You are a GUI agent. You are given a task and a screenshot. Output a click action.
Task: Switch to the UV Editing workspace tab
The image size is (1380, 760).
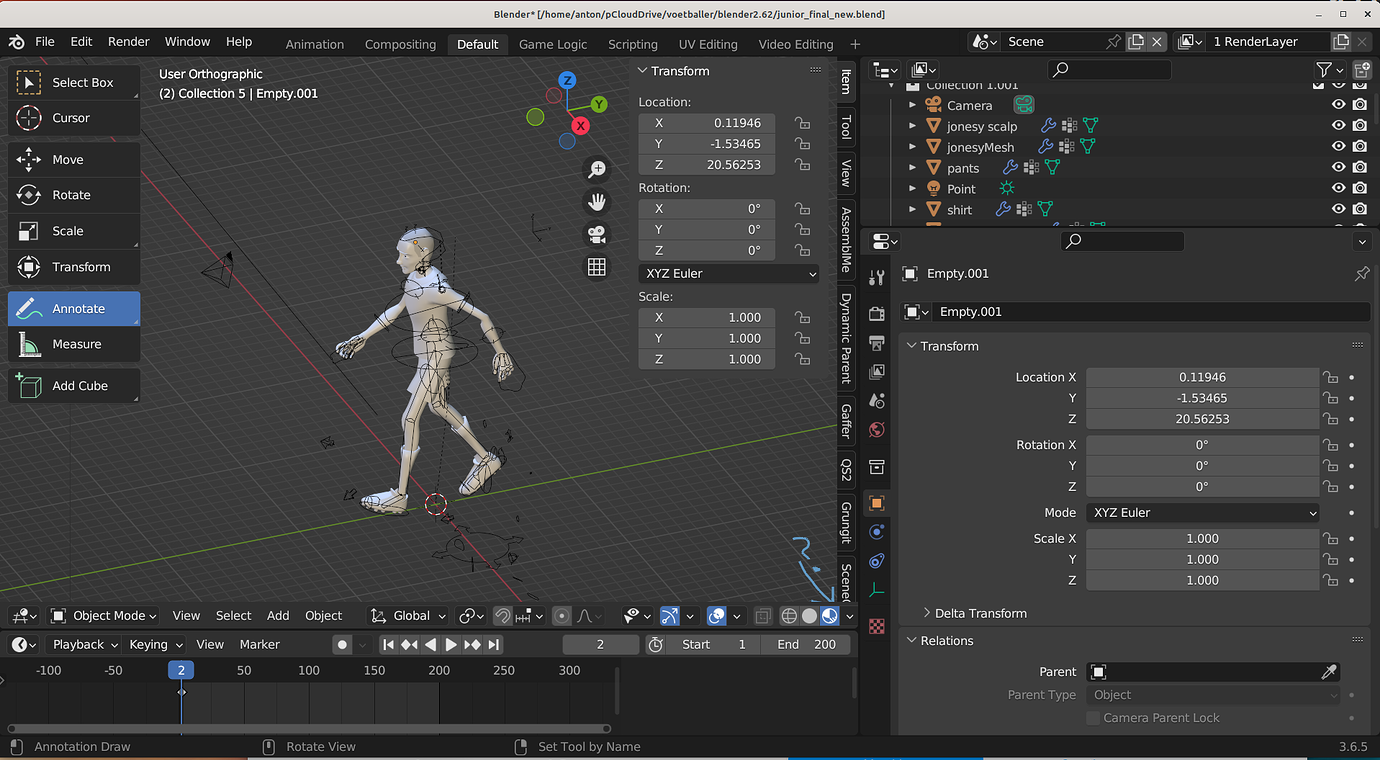pos(708,44)
